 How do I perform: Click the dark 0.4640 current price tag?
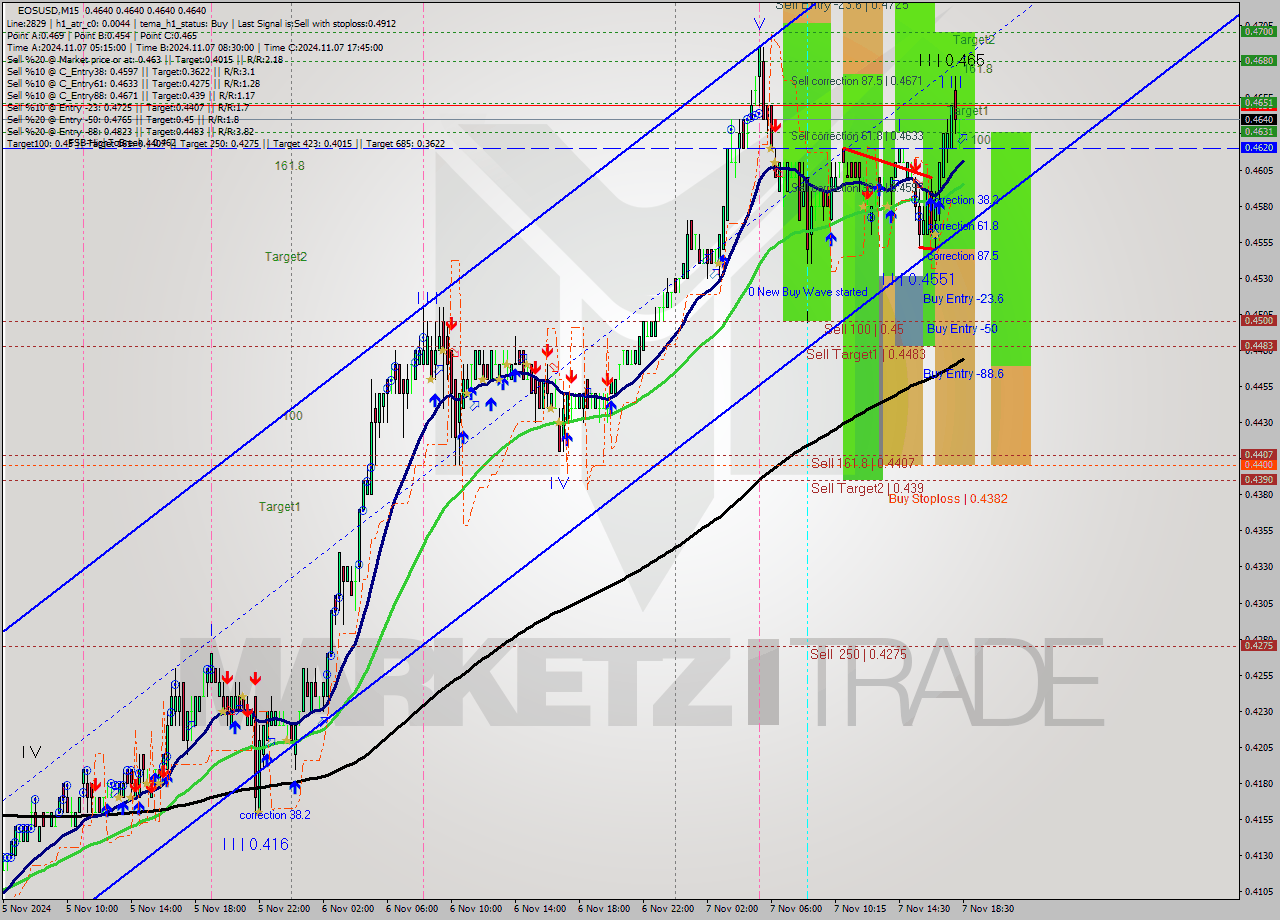click(x=1258, y=119)
